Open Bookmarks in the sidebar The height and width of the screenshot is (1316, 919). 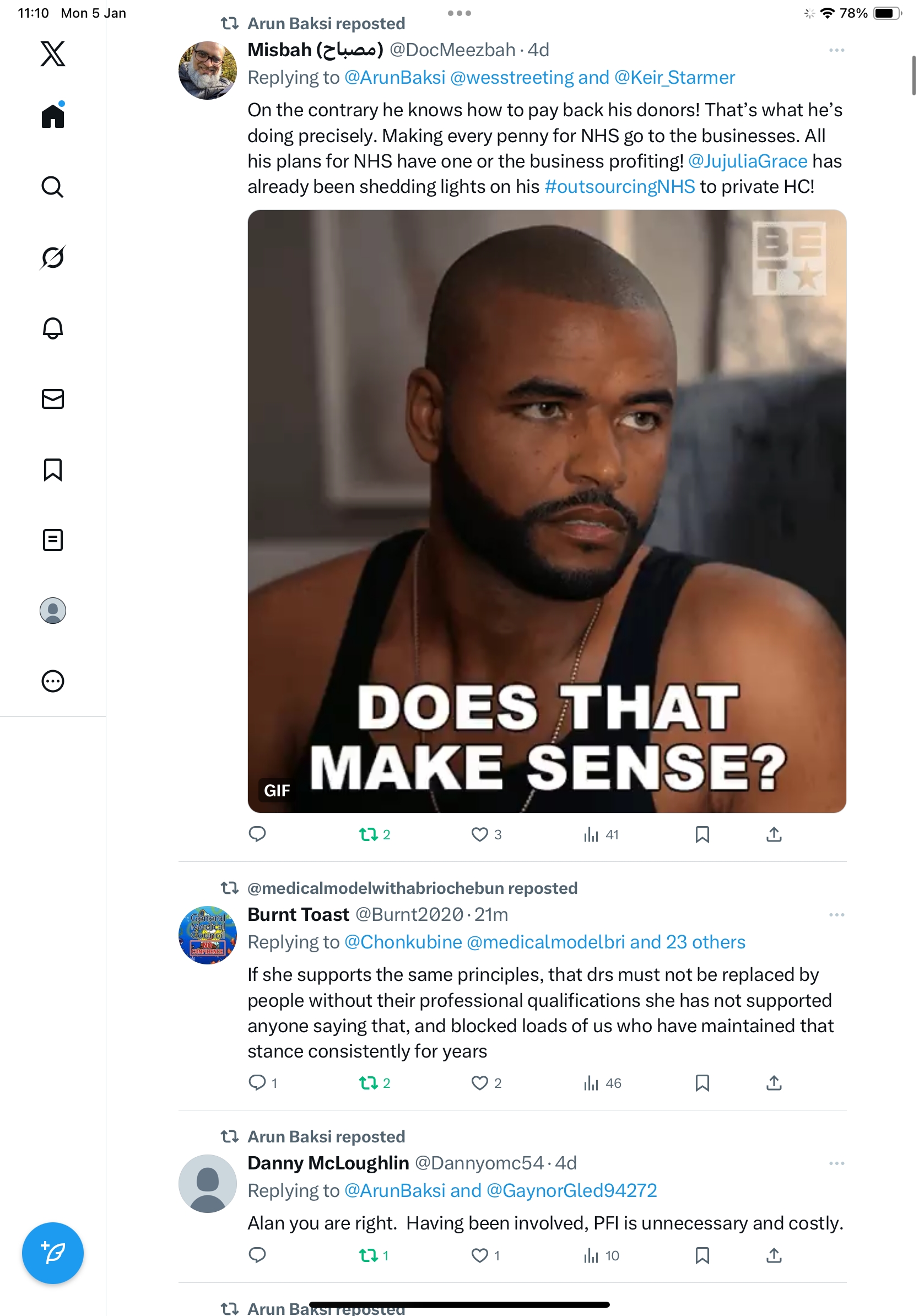click(x=53, y=470)
